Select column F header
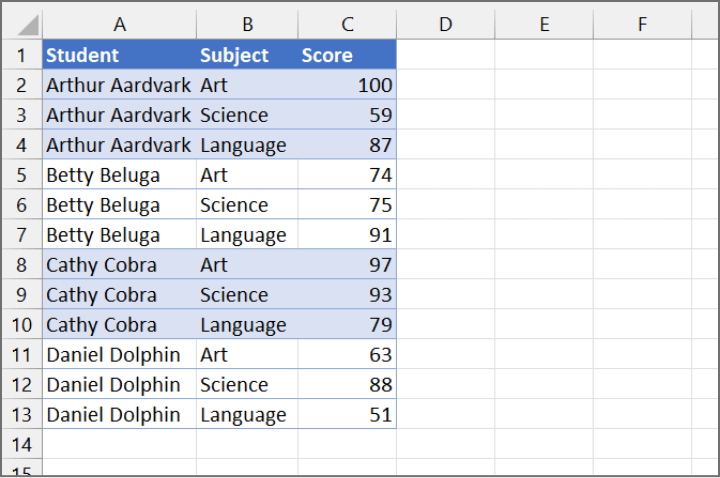Image resolution: width=720 pixels, height=478 pixels. tap(642, 24)
